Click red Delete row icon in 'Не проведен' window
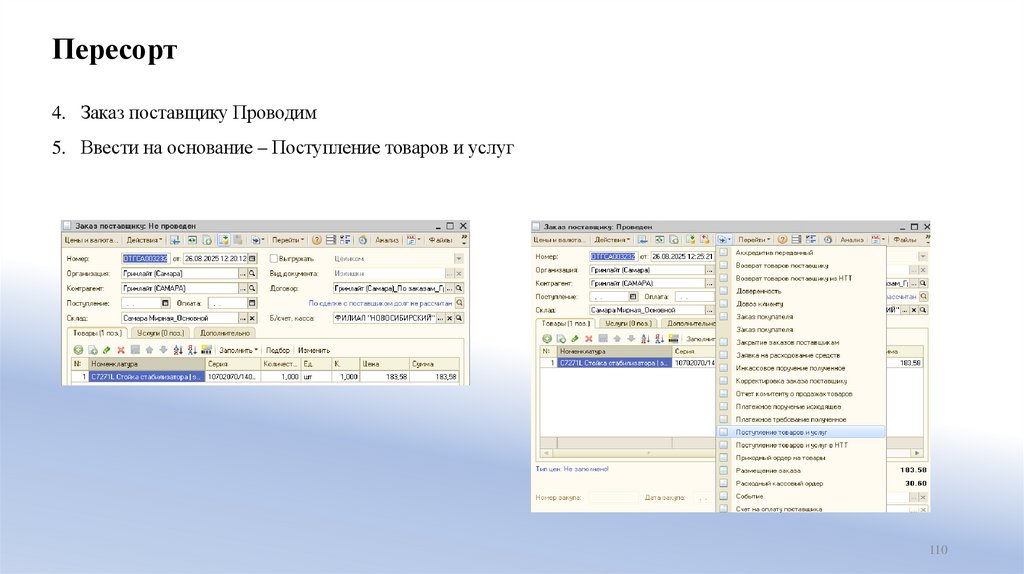1024x574 pixels. point(121,350)
